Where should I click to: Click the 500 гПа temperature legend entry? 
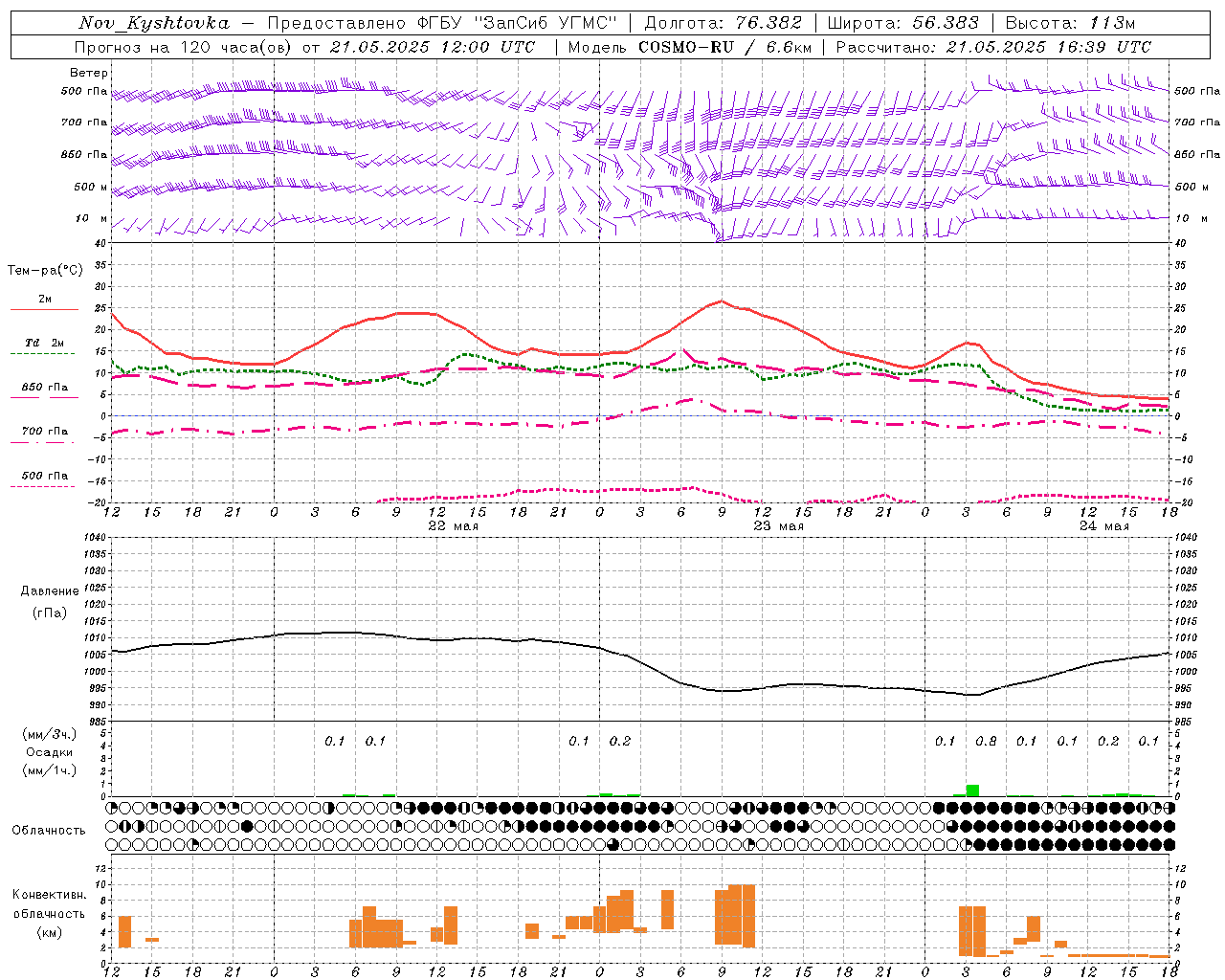pyautogui.click(x=44, y=476)
